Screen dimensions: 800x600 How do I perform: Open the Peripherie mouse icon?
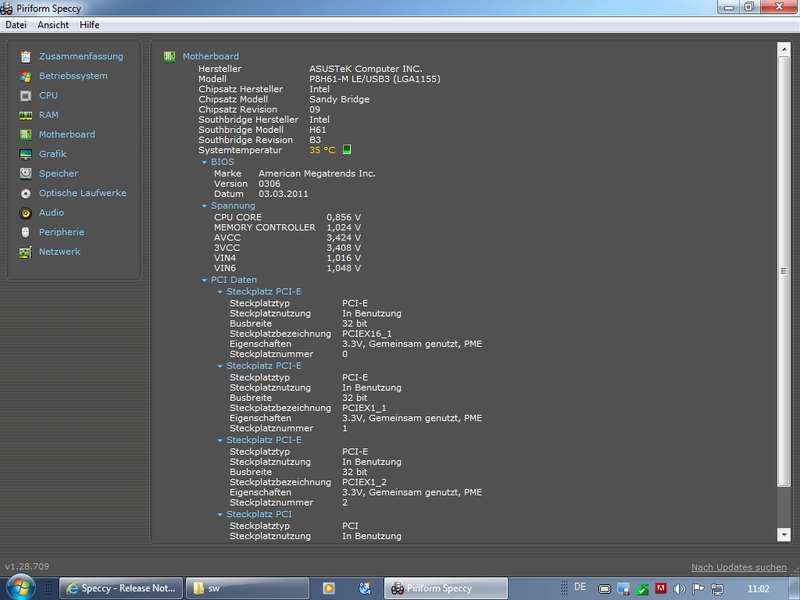pyautogui.click(x=26, y=232)
